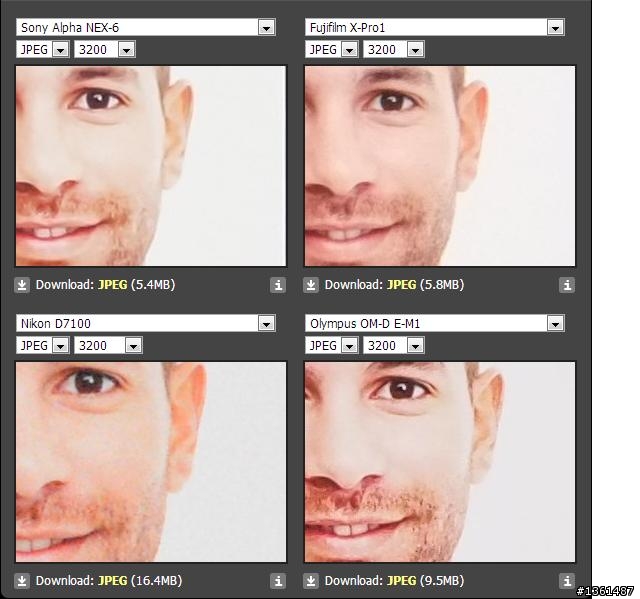640x599 pixels.
Task: Open the Nikon D7100 camera selector
Action: click(146, 324)
